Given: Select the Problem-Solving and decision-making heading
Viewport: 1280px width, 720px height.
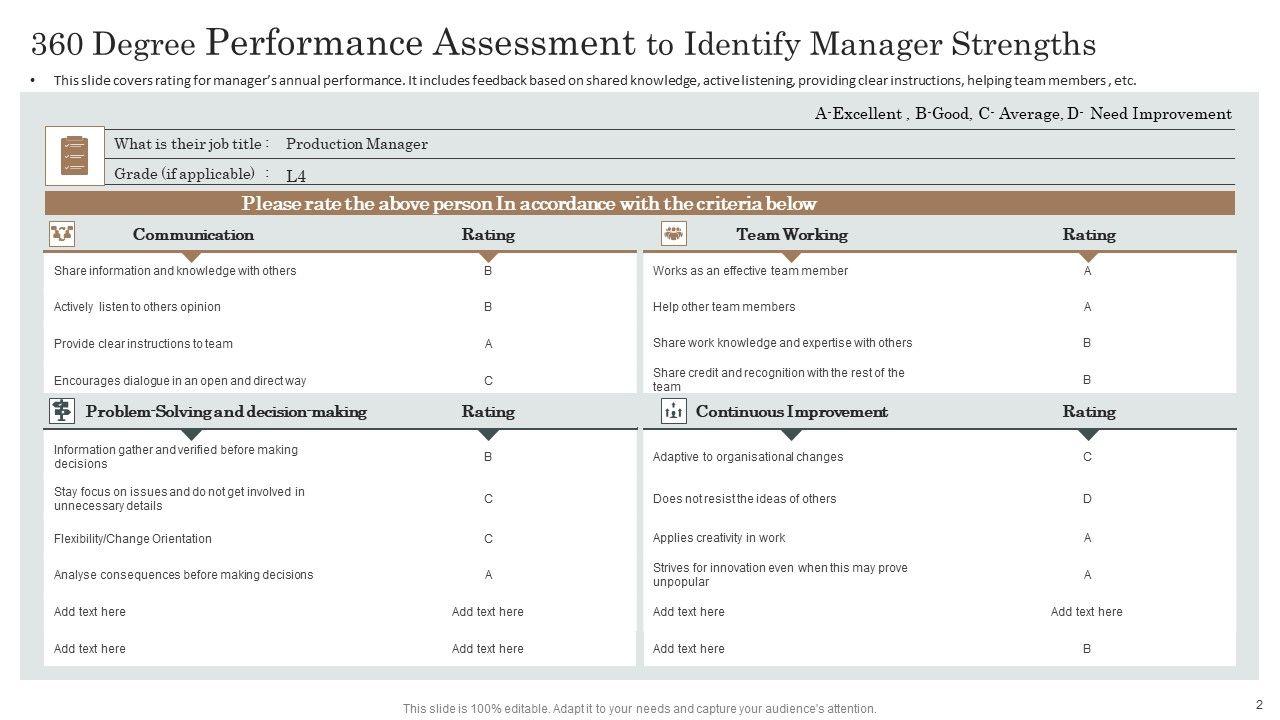Looking at the screenshot, I should coord(226,412).
